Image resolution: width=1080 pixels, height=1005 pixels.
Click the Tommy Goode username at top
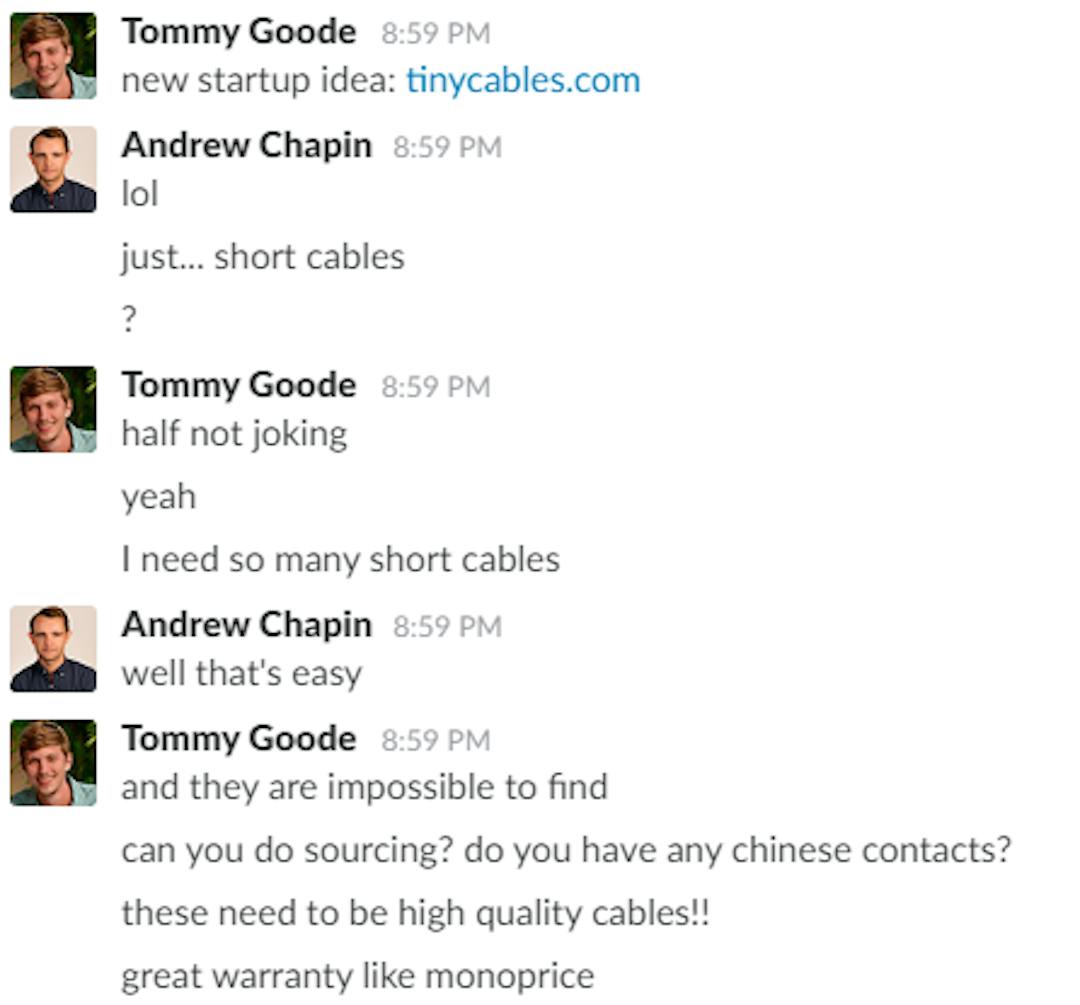click(239, 31)
